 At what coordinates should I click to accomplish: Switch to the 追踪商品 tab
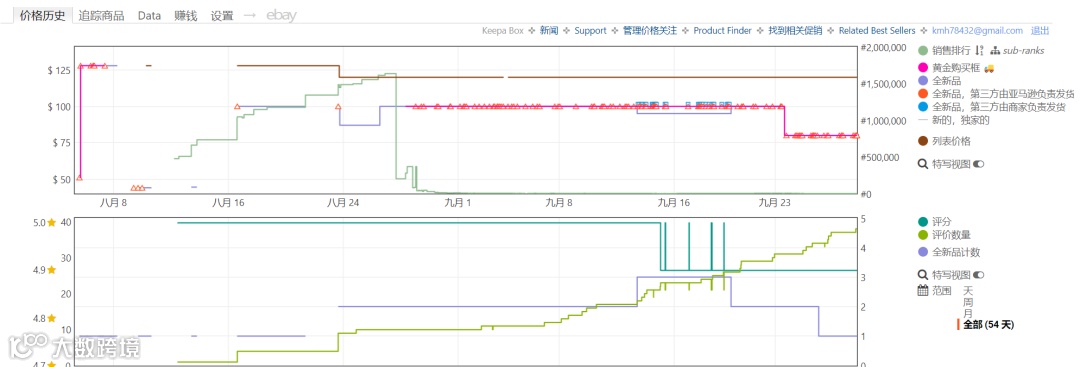pos(101,16)
